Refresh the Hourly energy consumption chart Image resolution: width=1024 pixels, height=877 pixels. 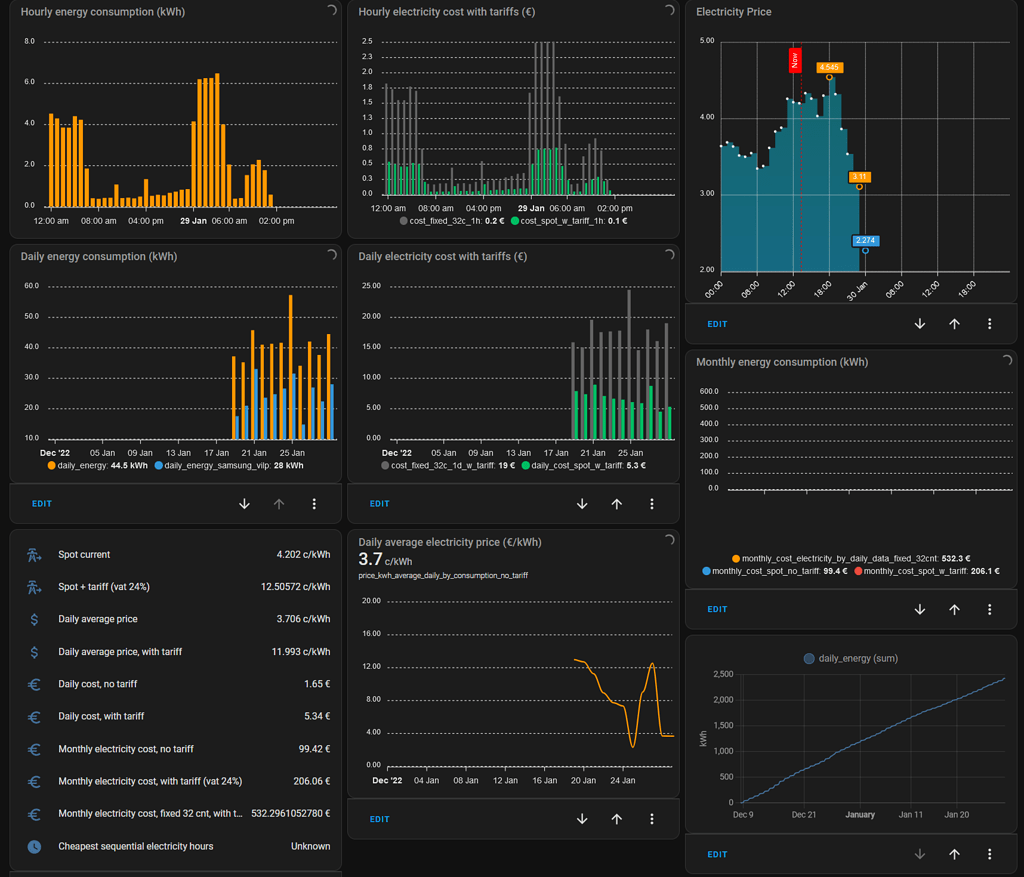click(x=331, y=11)
